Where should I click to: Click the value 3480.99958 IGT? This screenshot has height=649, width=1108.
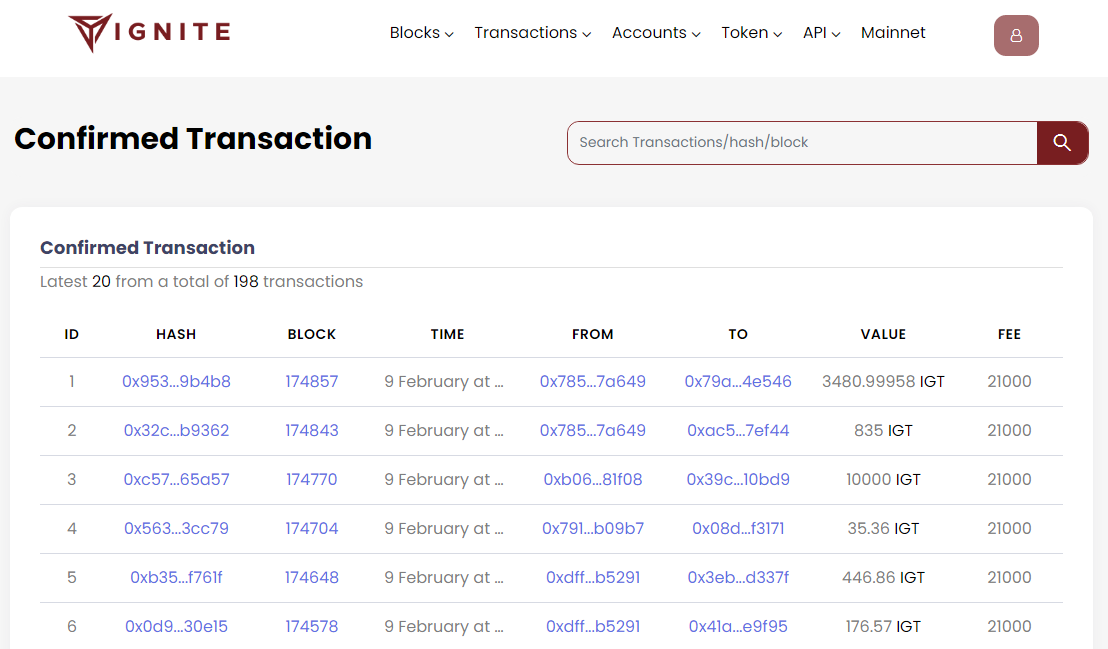point(883,382)
